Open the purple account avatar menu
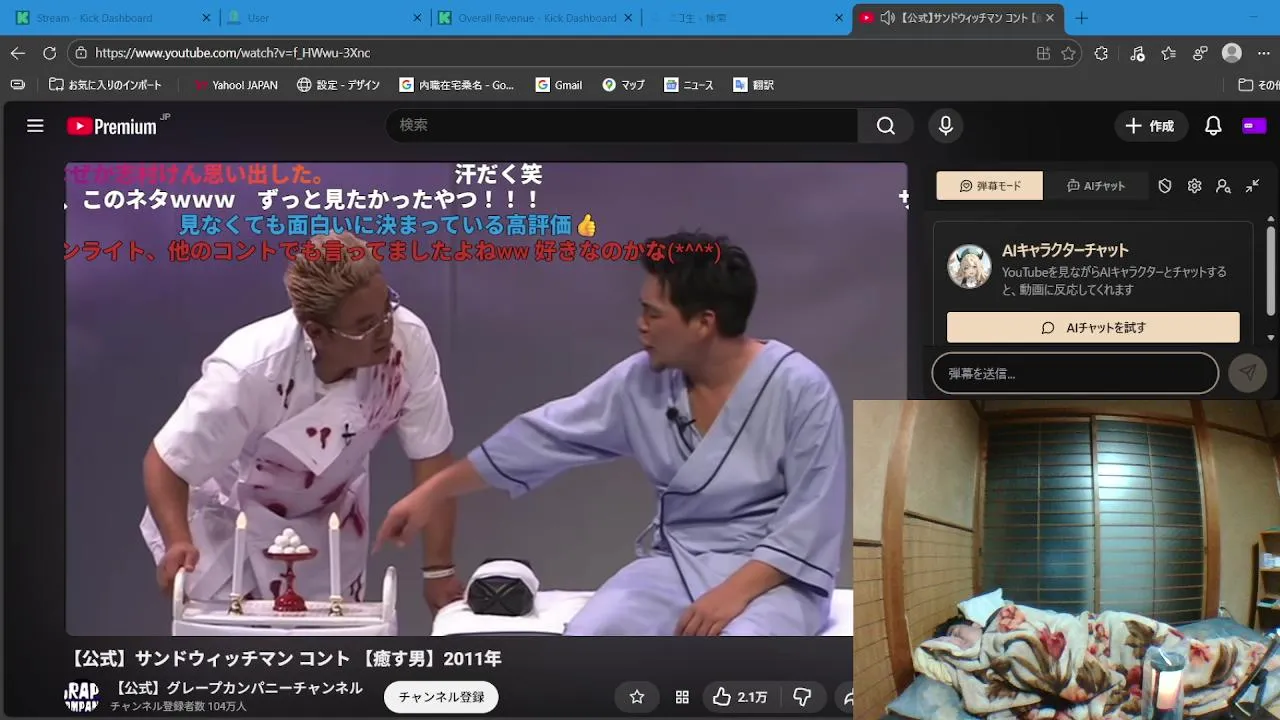 (1254, 126)
